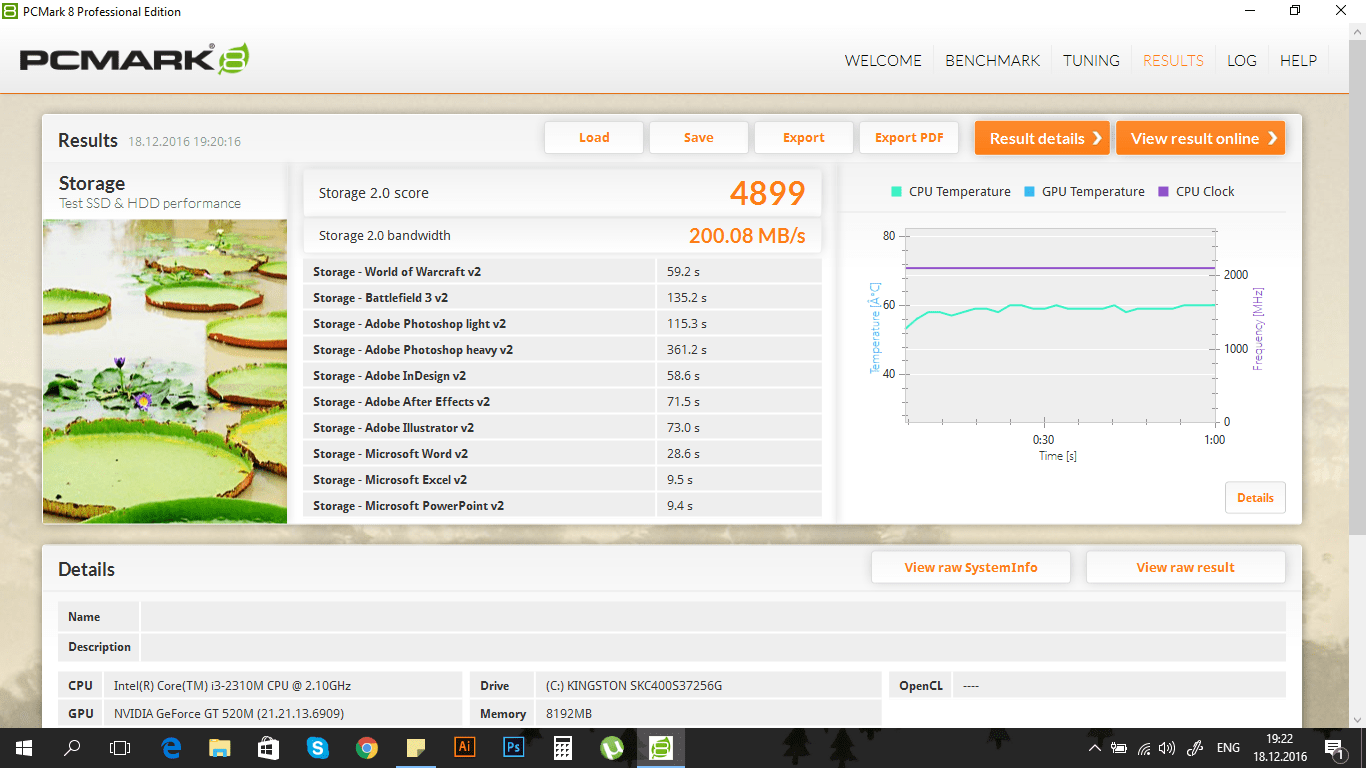Go to the TUNING tab

(1091, 60)
